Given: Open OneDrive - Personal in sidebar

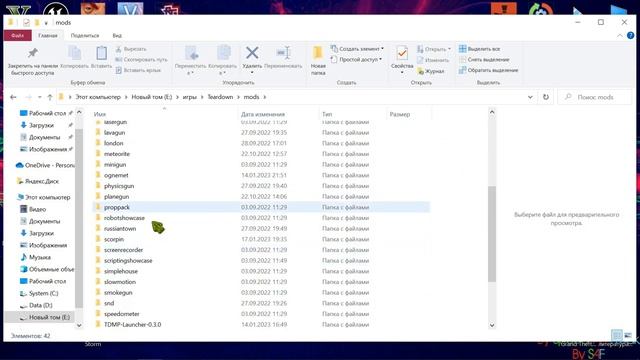Looking at the screenshot, I should (x=45, y=165).
